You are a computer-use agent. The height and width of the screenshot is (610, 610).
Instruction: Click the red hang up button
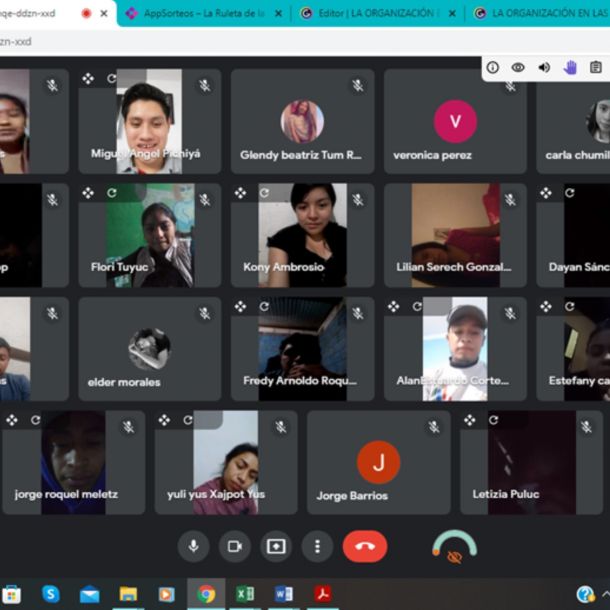(364, 546)
